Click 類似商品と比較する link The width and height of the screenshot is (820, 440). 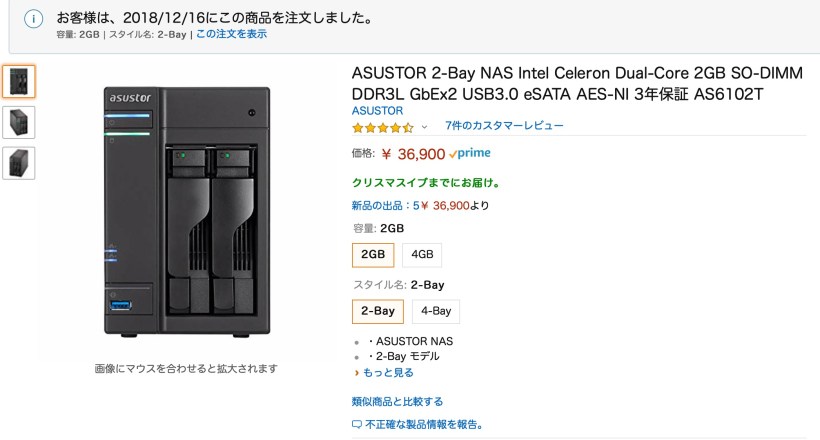[397, 401]
